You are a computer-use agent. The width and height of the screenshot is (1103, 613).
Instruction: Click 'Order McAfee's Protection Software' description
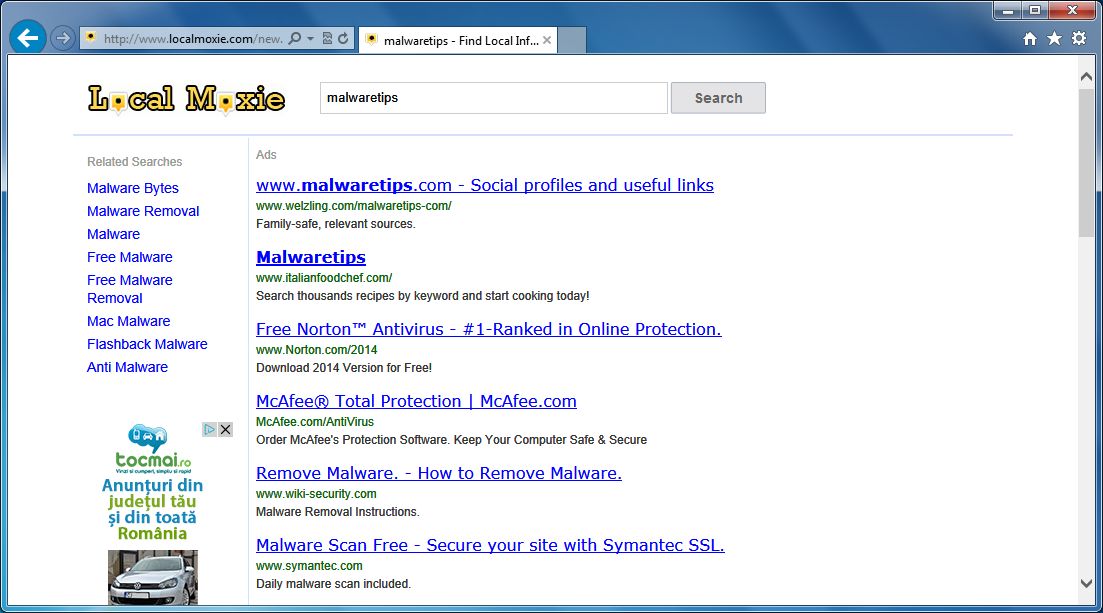452,440
